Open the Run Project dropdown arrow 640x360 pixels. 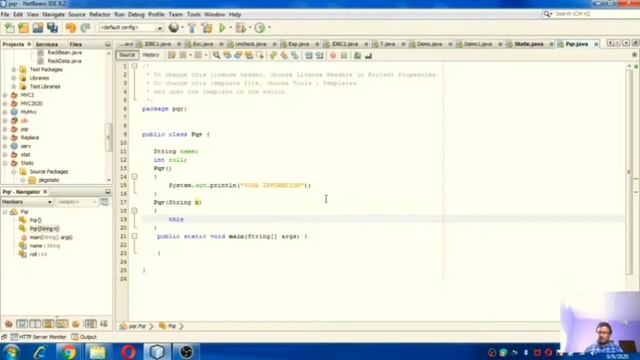(231, 28)
